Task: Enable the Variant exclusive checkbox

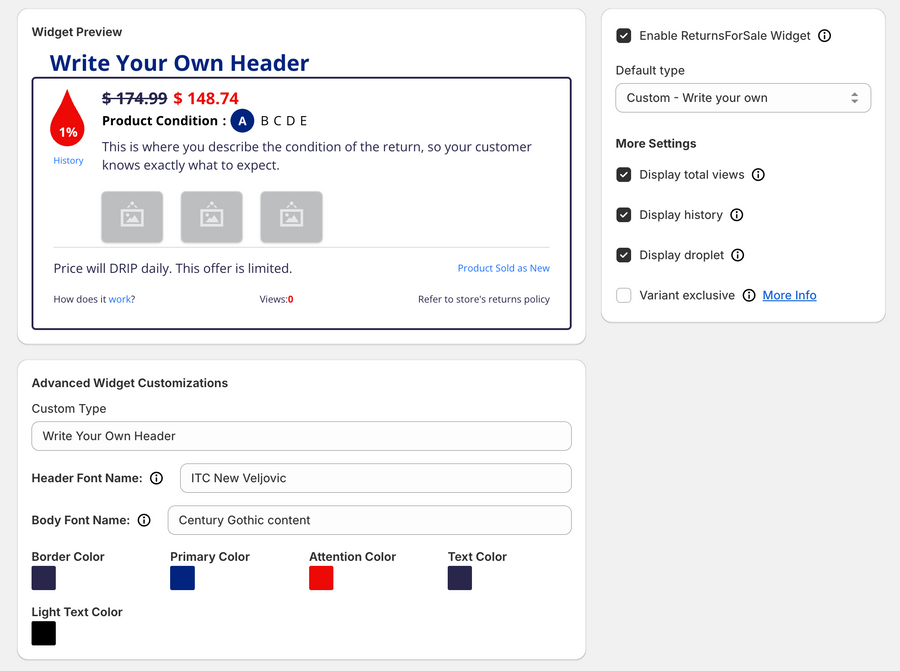Action: pos(624,295)
